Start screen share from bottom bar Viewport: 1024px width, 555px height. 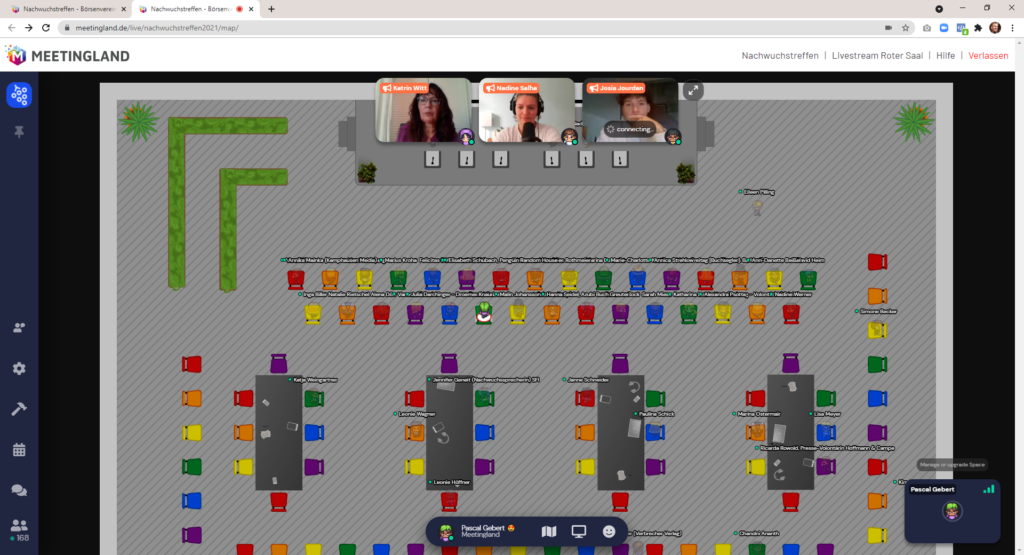coord(578,531)
